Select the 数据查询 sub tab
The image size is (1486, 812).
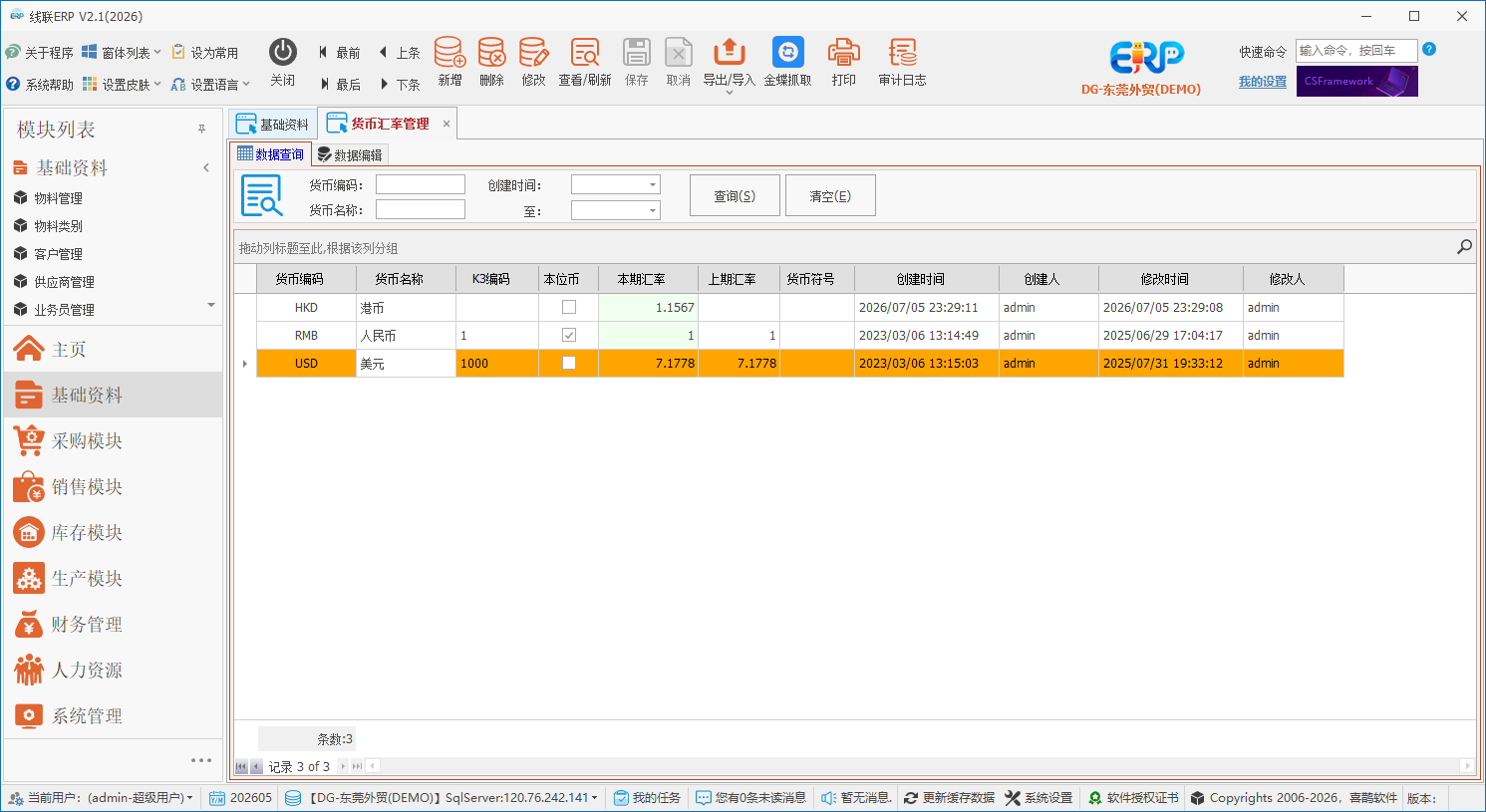tap(270, 154)
